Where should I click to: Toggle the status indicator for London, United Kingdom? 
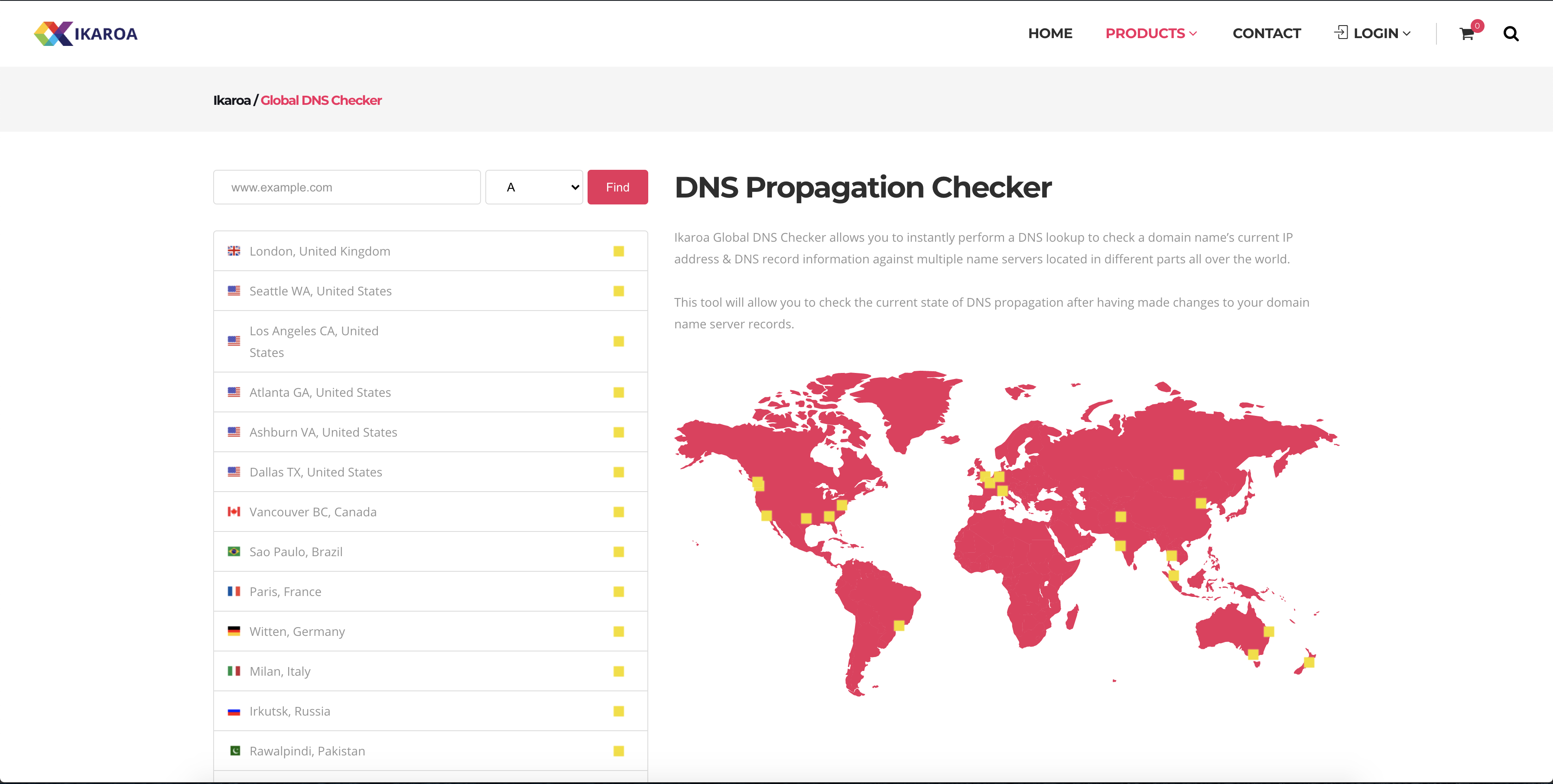(618, 251)
